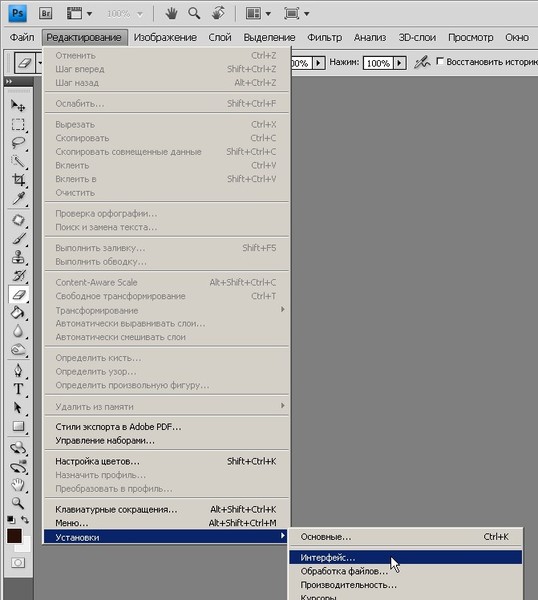Open the Изображение menu
Screen dimensions: 538x600
(x=165, y=38)
